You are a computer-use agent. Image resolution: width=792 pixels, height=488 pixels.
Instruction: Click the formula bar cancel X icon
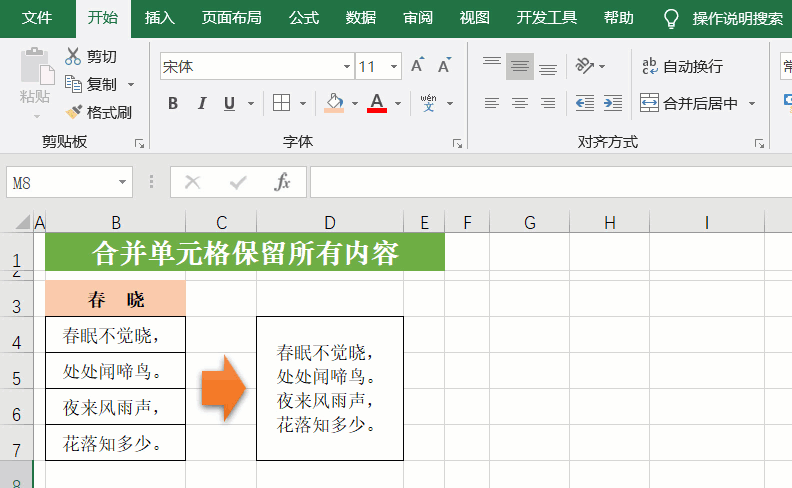point(192,182)
